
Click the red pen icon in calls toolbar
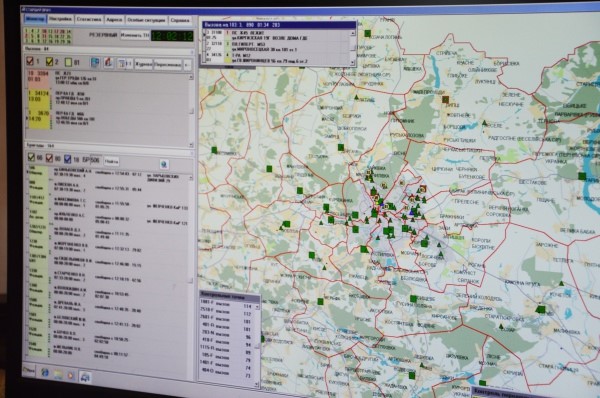click(108, 63)
